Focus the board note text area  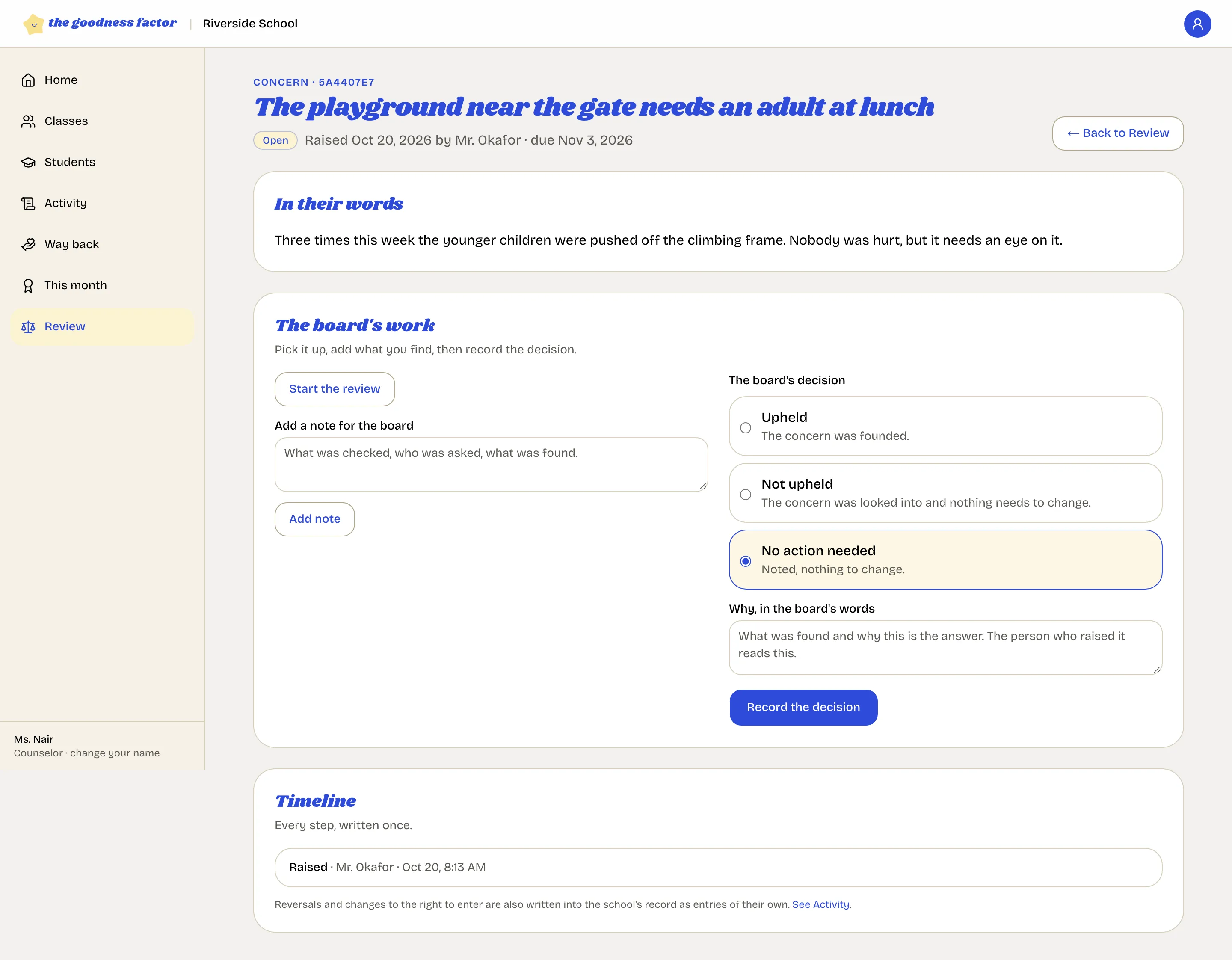[491, 464]
